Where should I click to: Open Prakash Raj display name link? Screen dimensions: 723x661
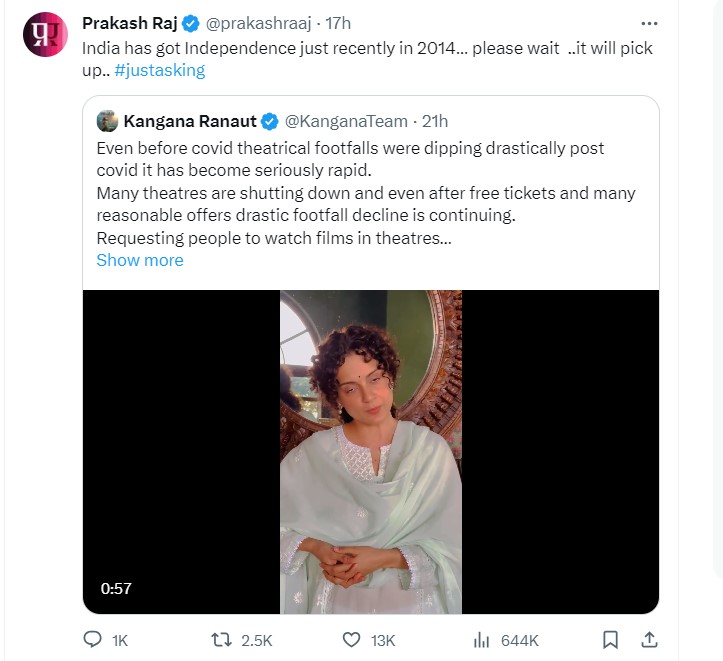coord(129,23)
